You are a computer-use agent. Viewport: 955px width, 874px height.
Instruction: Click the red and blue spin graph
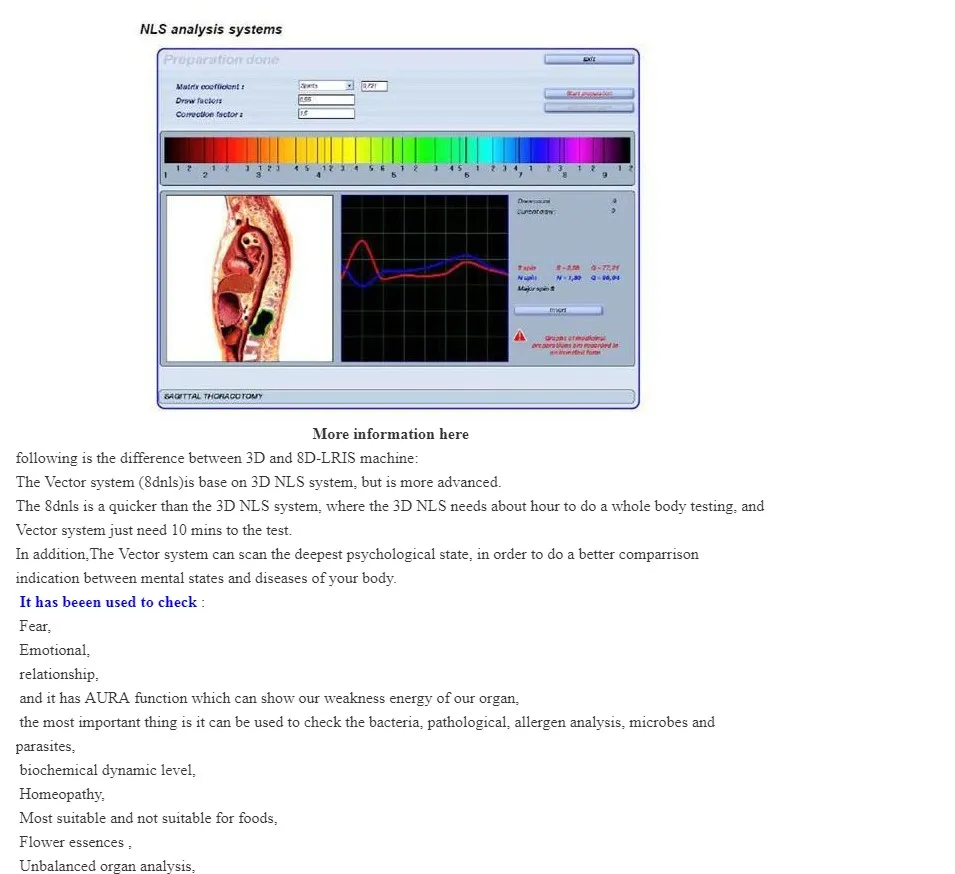click(x=425, y=278)
